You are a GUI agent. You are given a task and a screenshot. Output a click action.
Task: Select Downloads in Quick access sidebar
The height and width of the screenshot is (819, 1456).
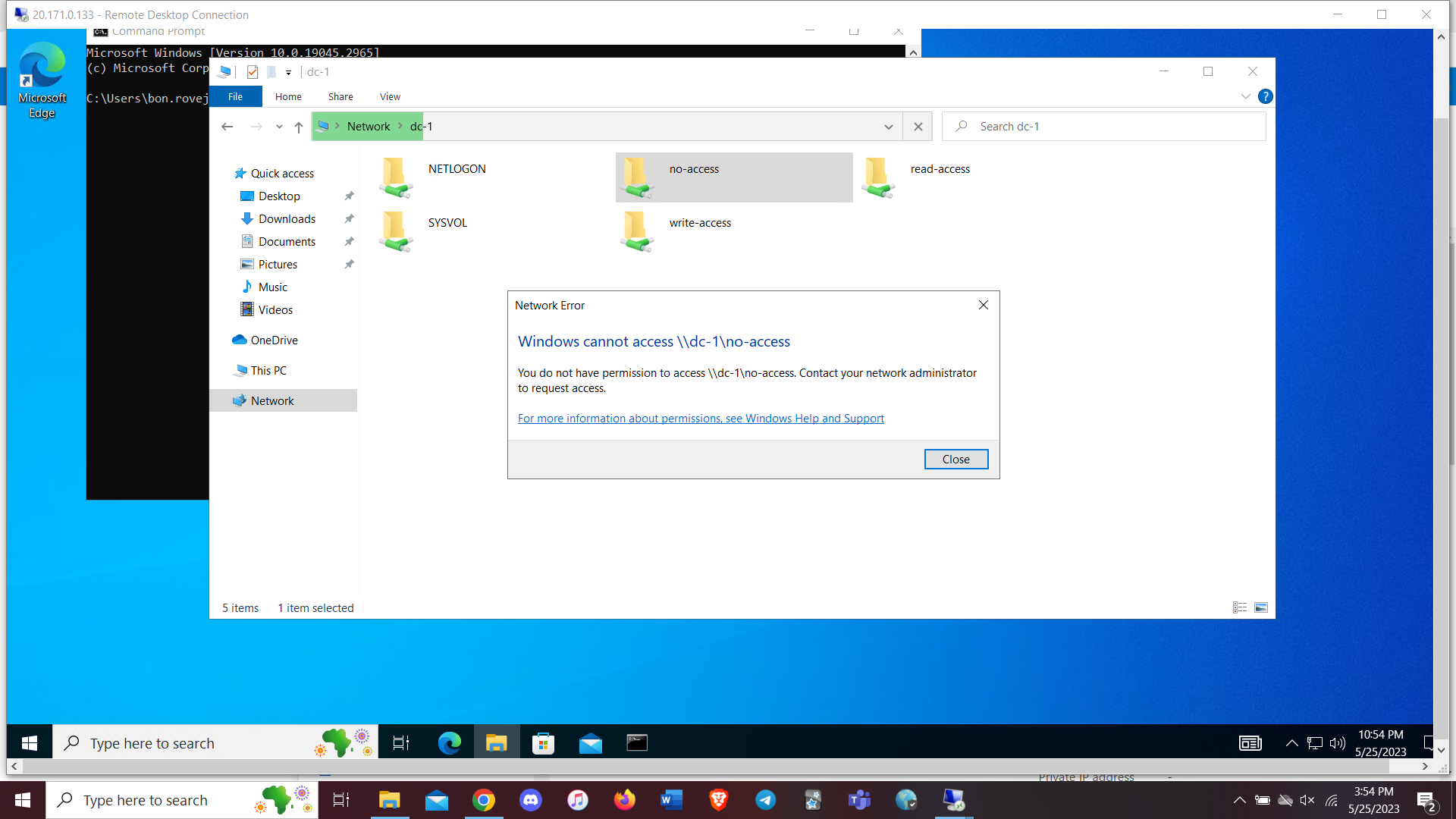coord(287,219)
